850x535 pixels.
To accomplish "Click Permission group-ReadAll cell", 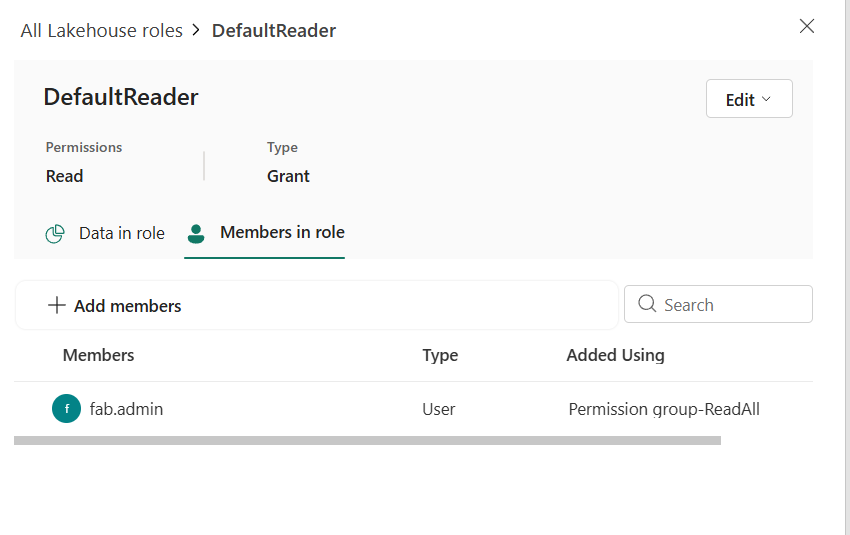I will [664, 409].
